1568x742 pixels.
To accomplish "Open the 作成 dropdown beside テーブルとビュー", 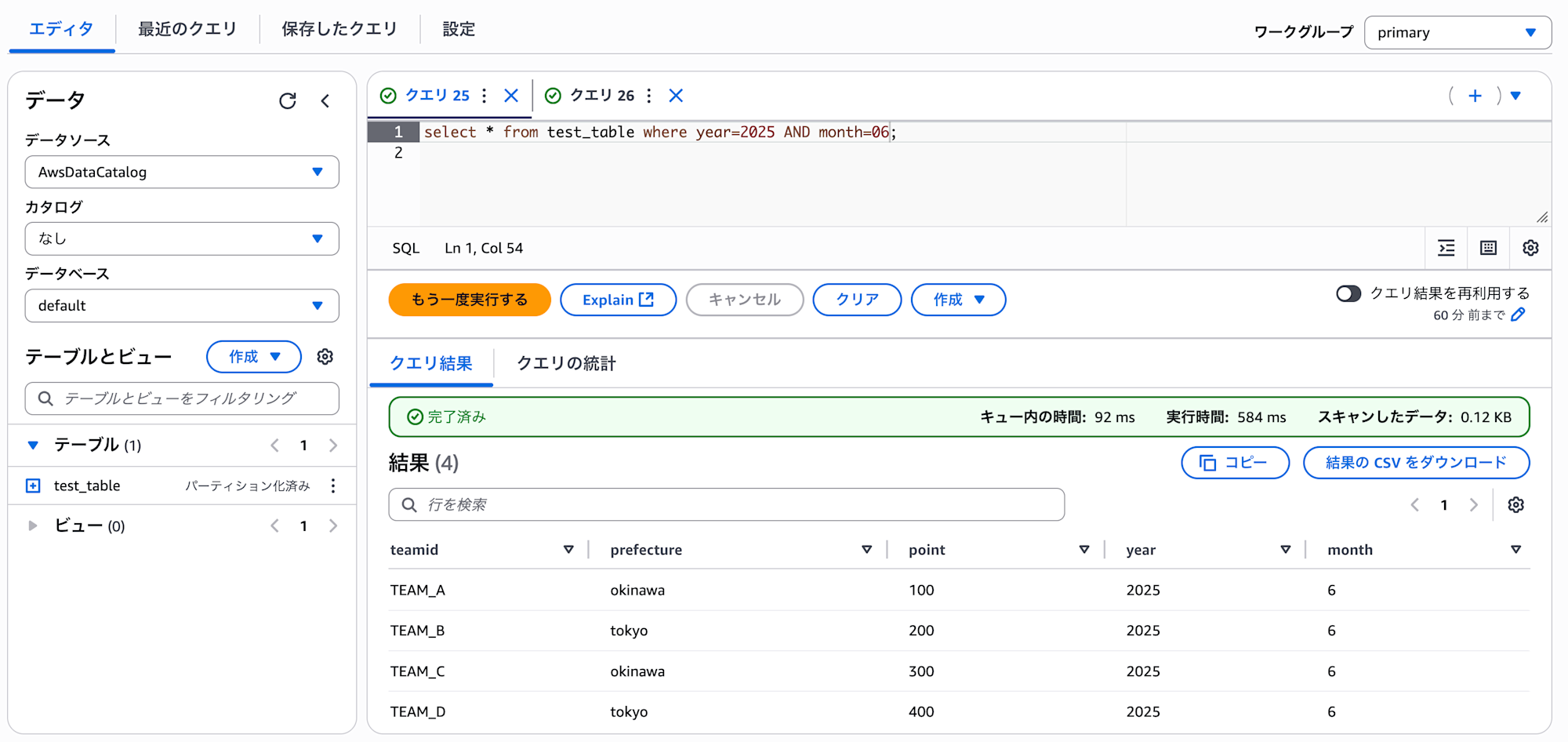I will pos(254,357).
